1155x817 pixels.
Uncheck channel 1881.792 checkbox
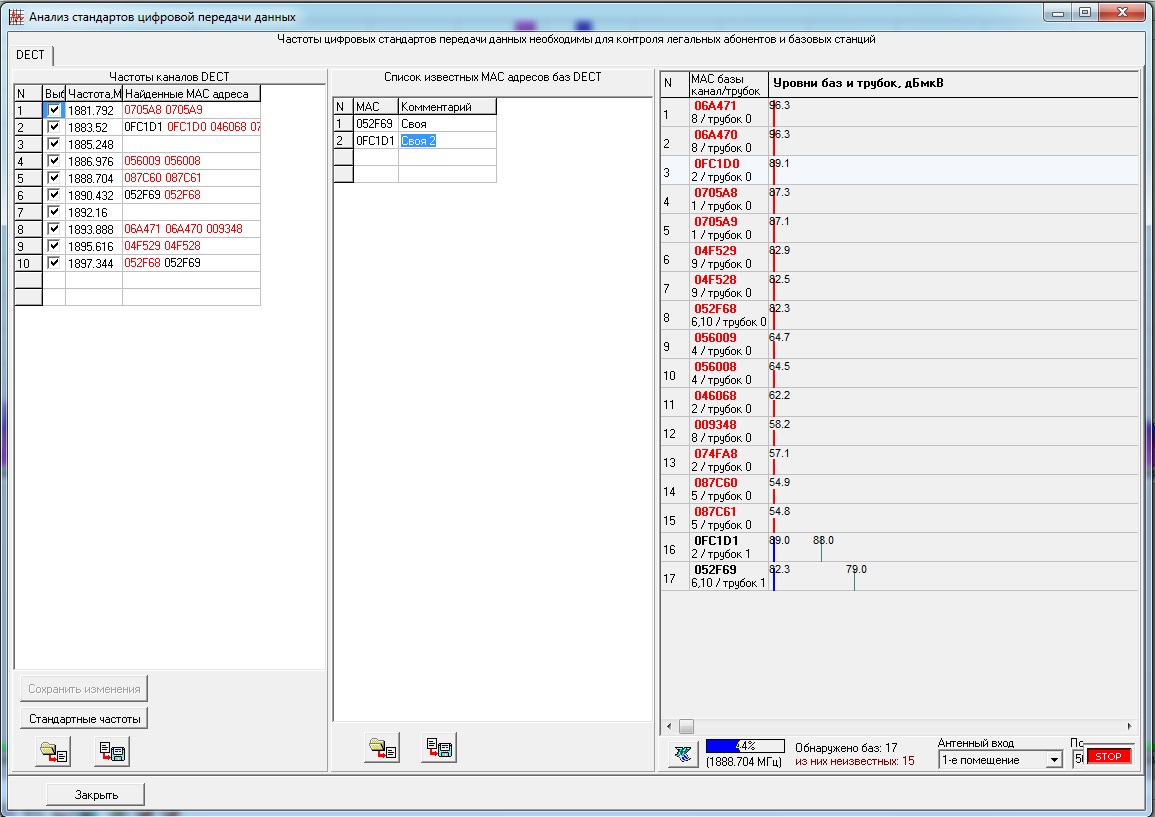click(x=54, y=110)
